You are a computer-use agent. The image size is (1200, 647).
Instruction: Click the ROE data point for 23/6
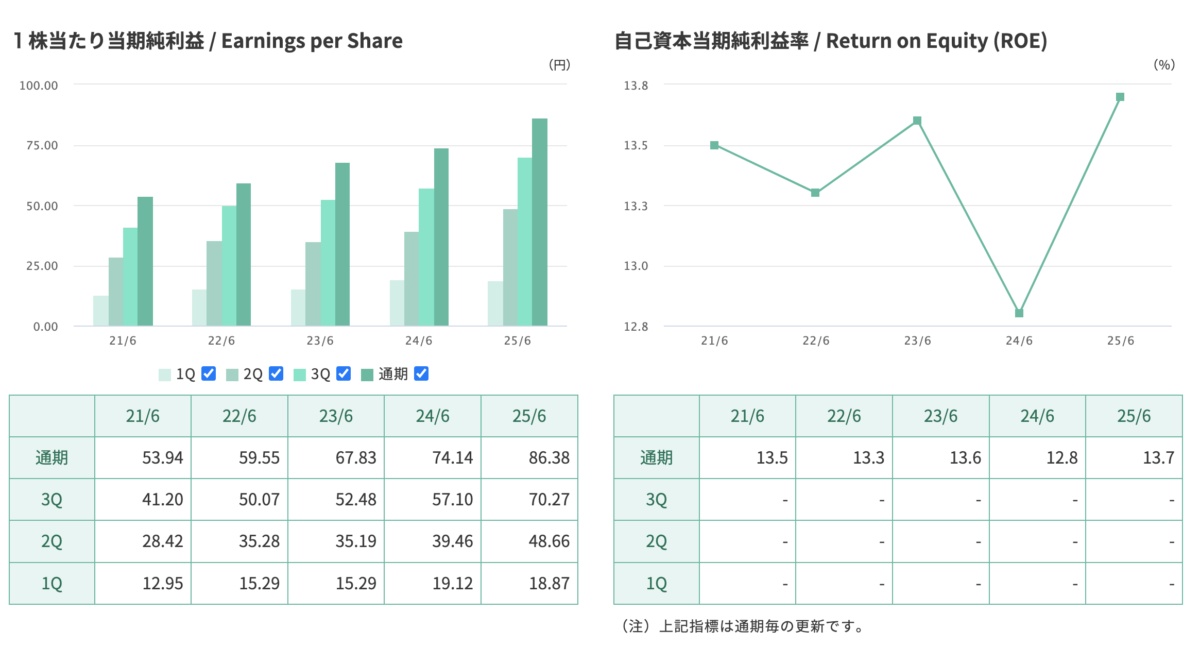[x=917, y=121]
